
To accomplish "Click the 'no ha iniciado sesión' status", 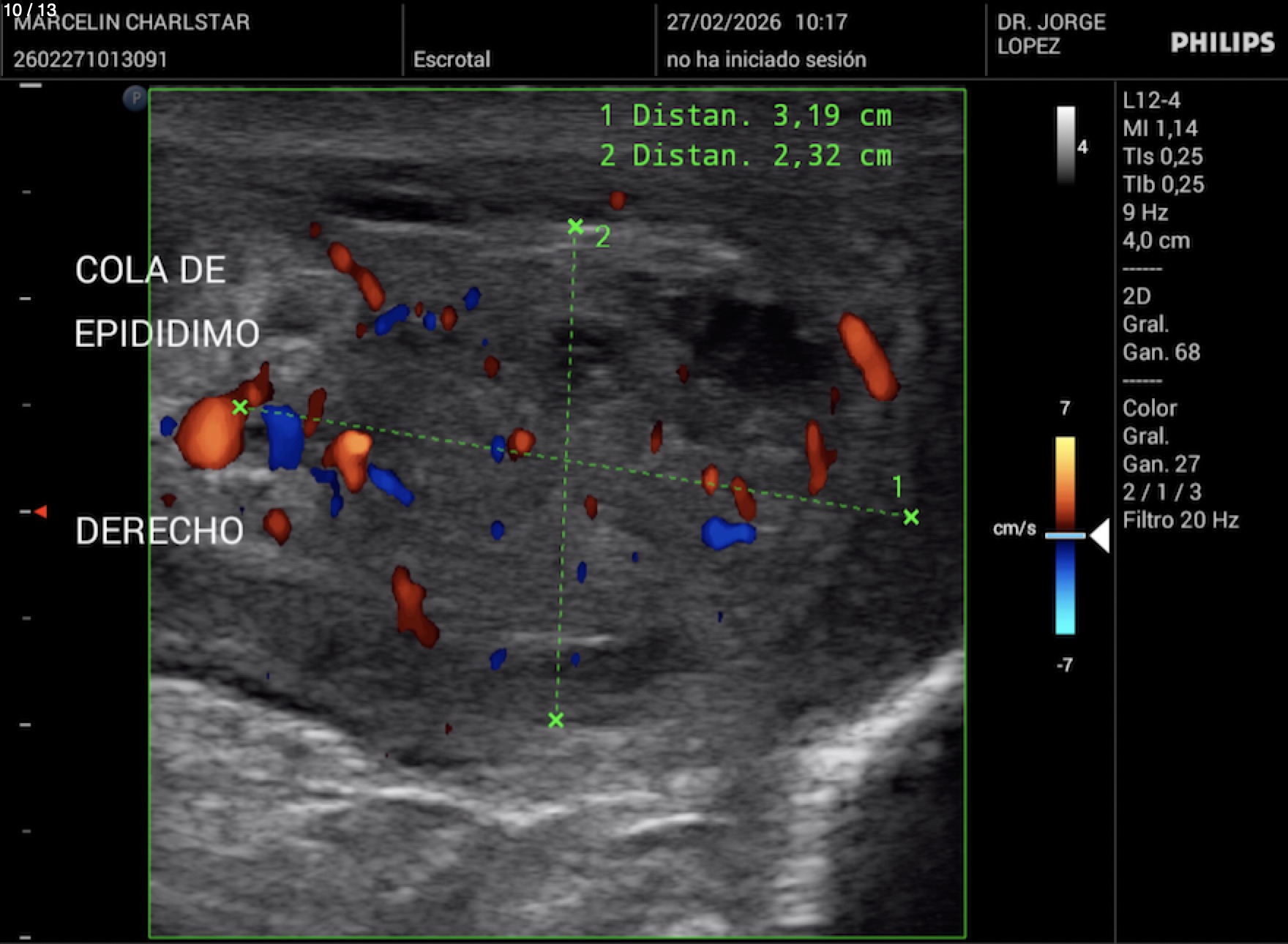I will pyautogui.click(x=765, y=59).
